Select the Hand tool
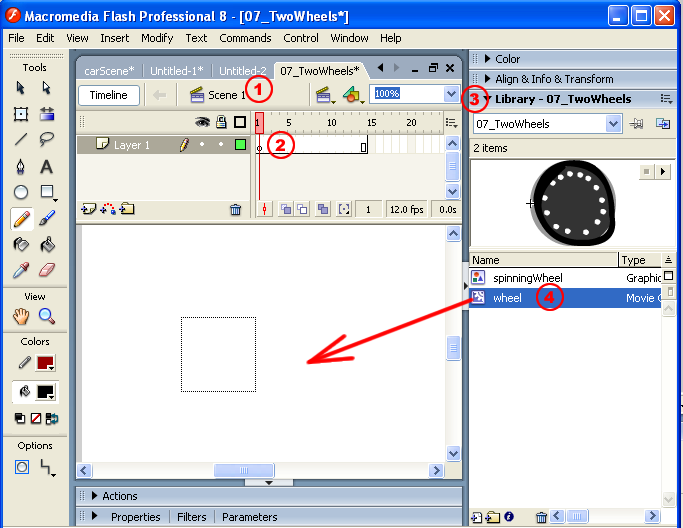The width and height of the screenshot is (683, 528). tap(21, 316)
